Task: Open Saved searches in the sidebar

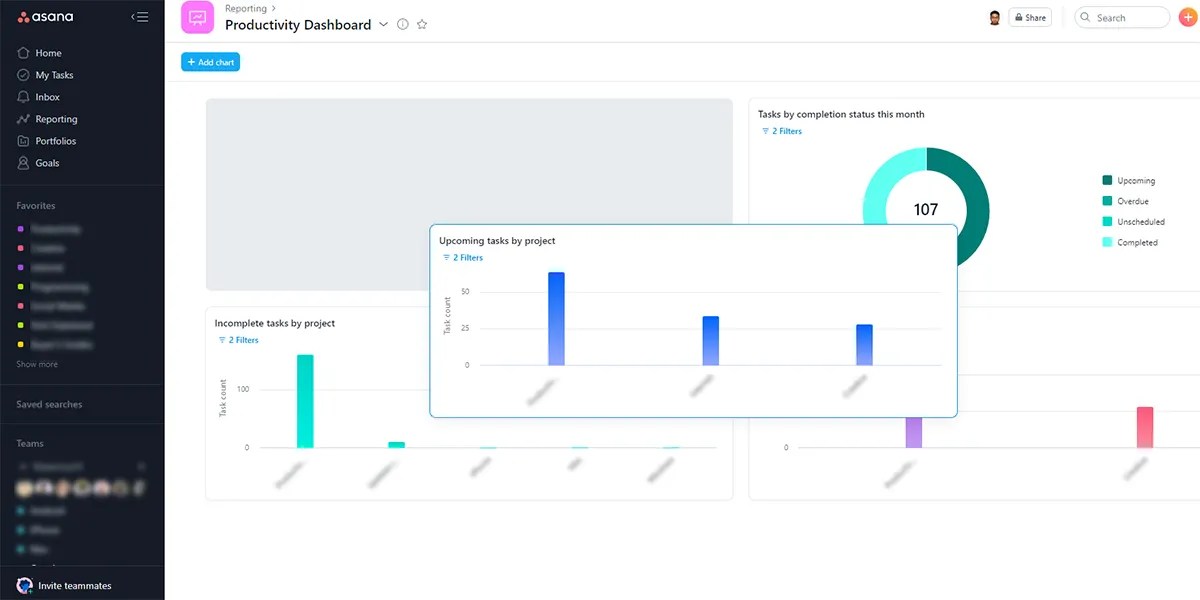Action: pyautogui.click(x=48, y=404)
